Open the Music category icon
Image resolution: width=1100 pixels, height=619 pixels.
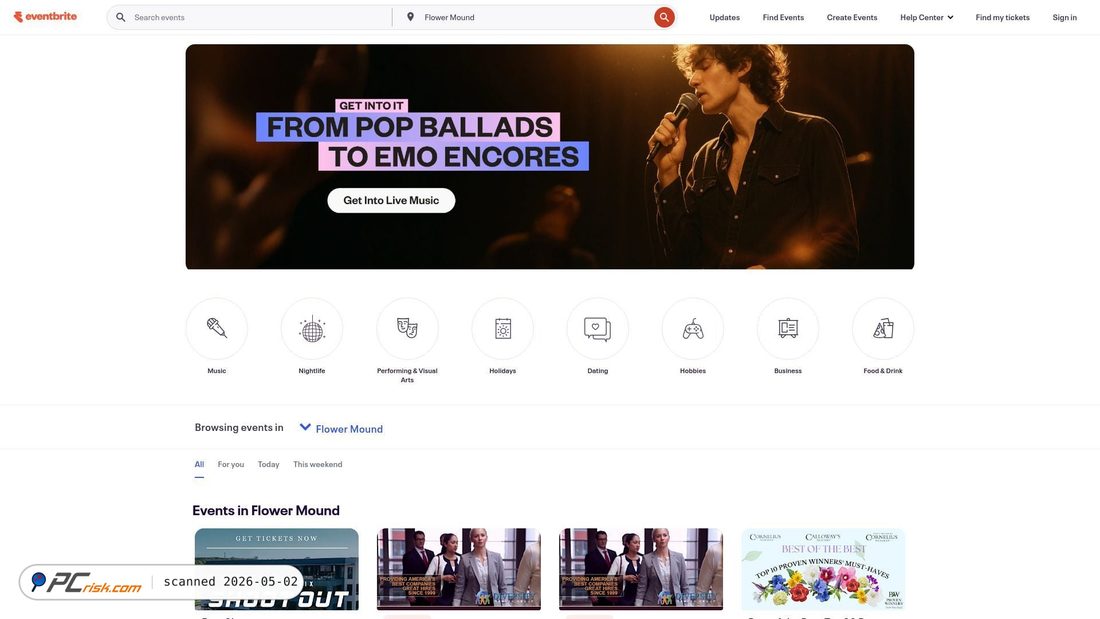point(217,328)
